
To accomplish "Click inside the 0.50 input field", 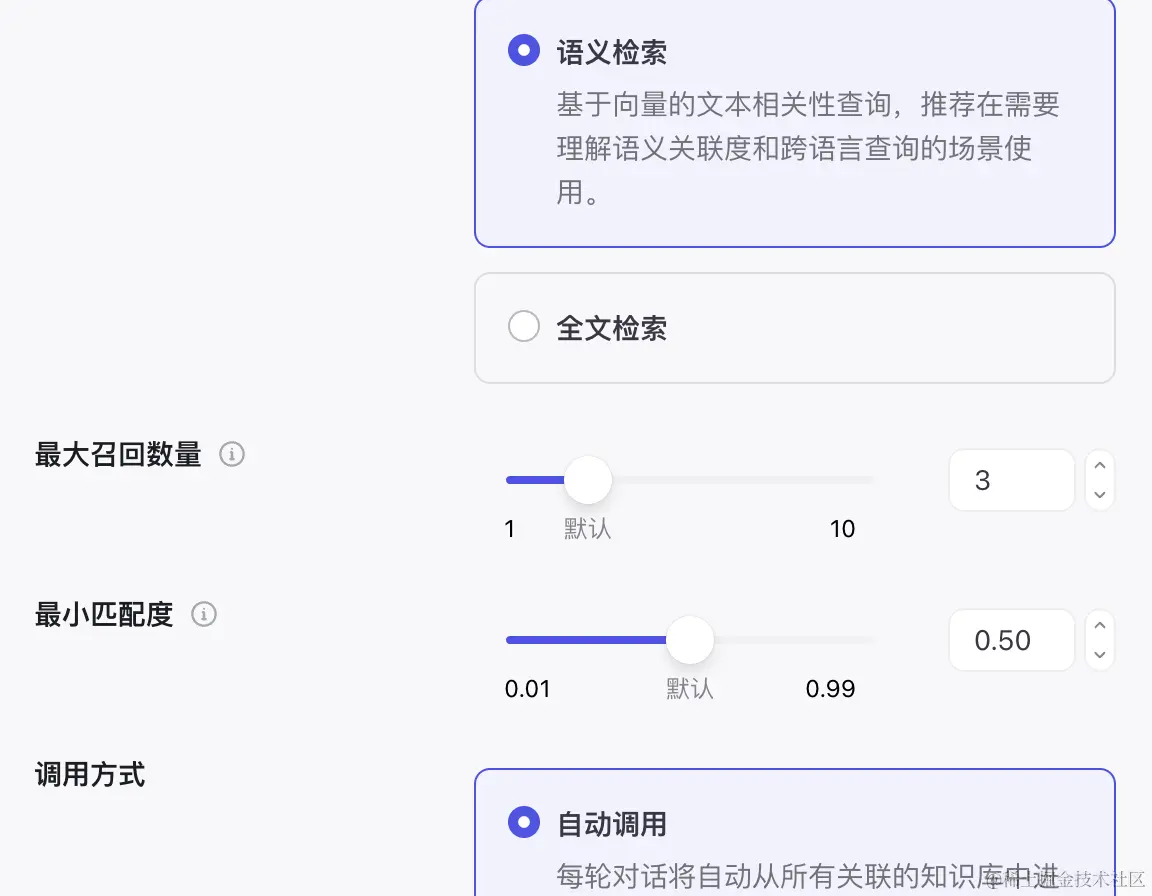I will pyautogui.click(x=1011, y=640).
